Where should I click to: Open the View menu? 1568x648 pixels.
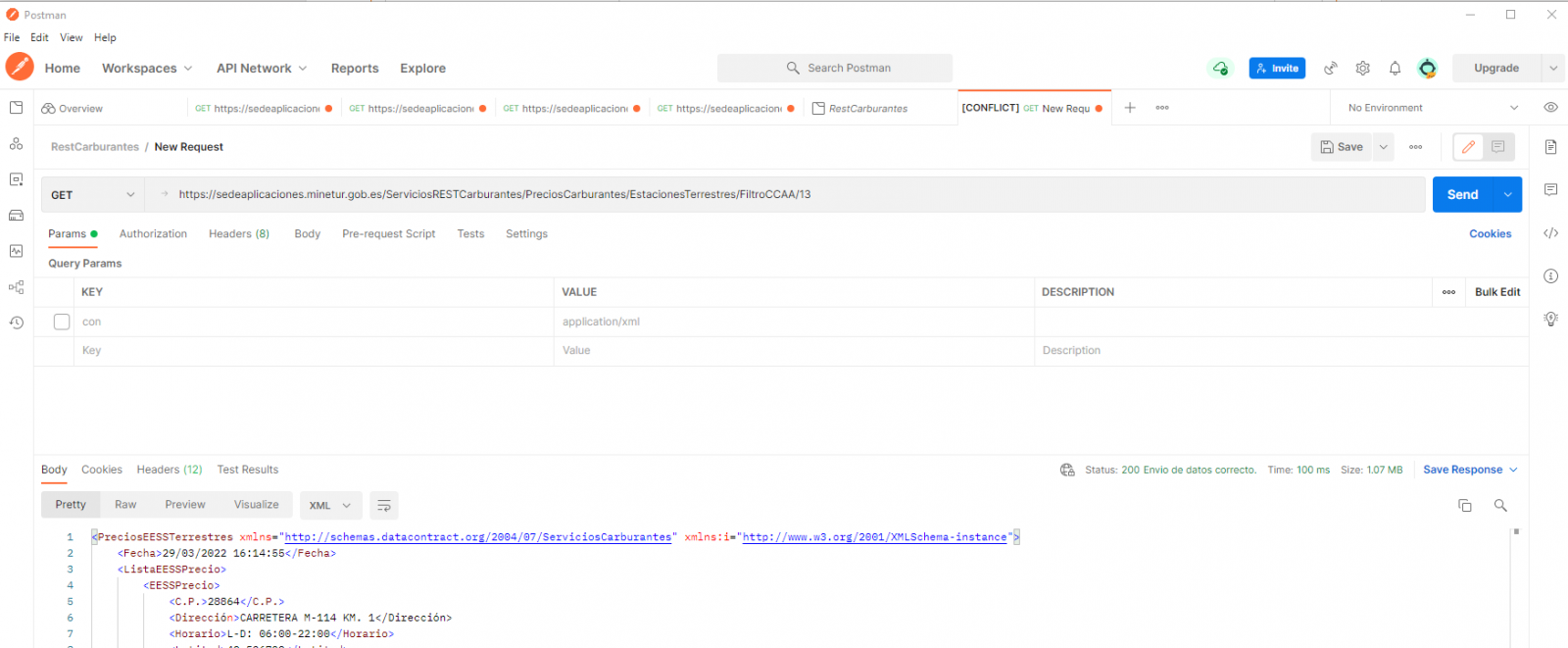72,38
